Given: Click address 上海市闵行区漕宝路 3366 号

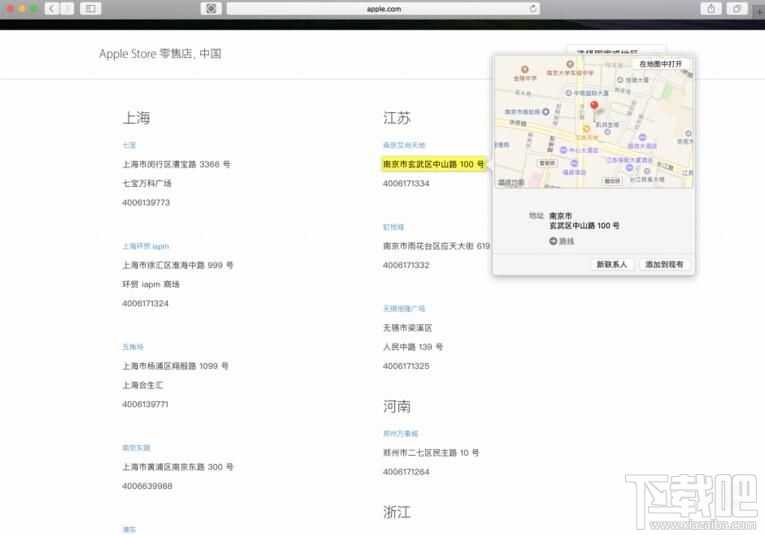Looking at the screenshot, I should (176, 164).
